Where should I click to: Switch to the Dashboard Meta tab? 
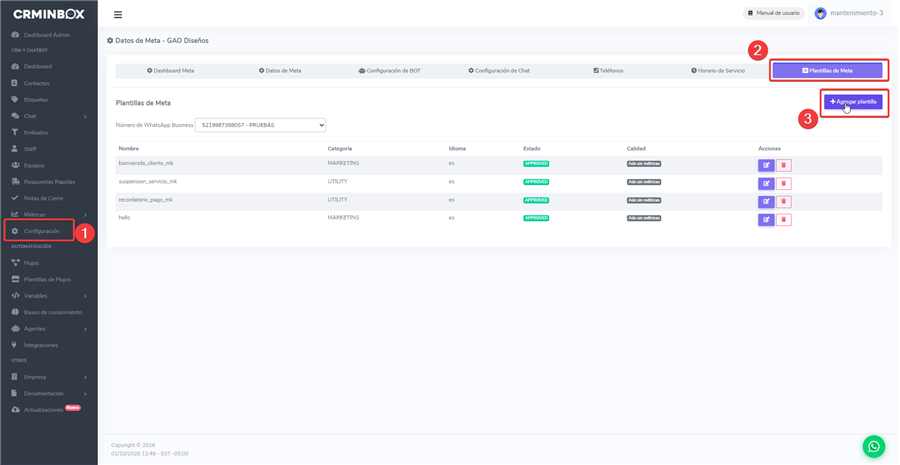tap(170, 71)
